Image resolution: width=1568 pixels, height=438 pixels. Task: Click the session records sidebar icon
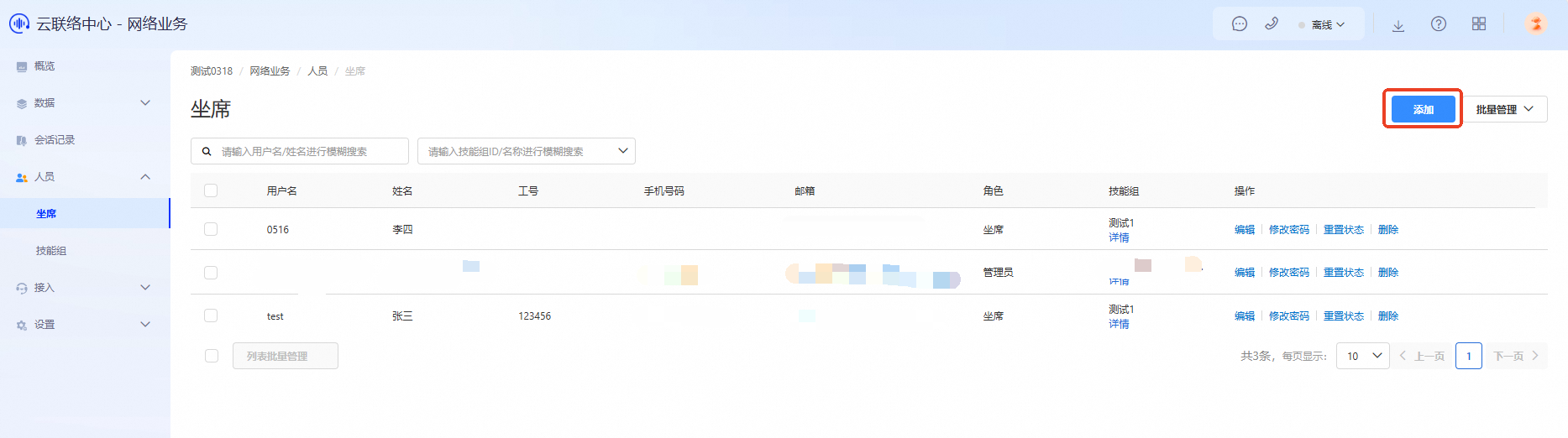22,140
